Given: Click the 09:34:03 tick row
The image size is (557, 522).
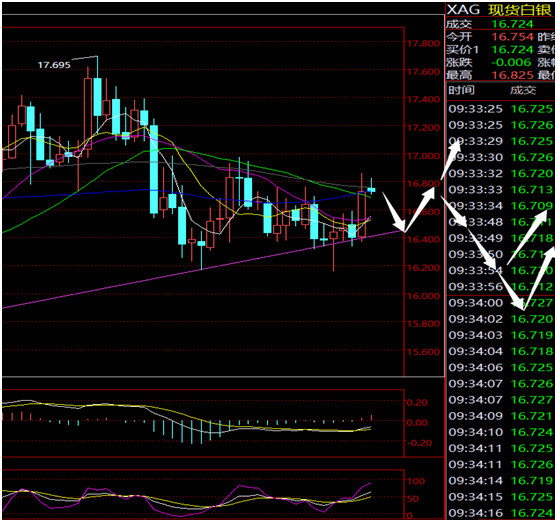Looking at the screenshot, I should pyautogui.click(x=501, y=335).
